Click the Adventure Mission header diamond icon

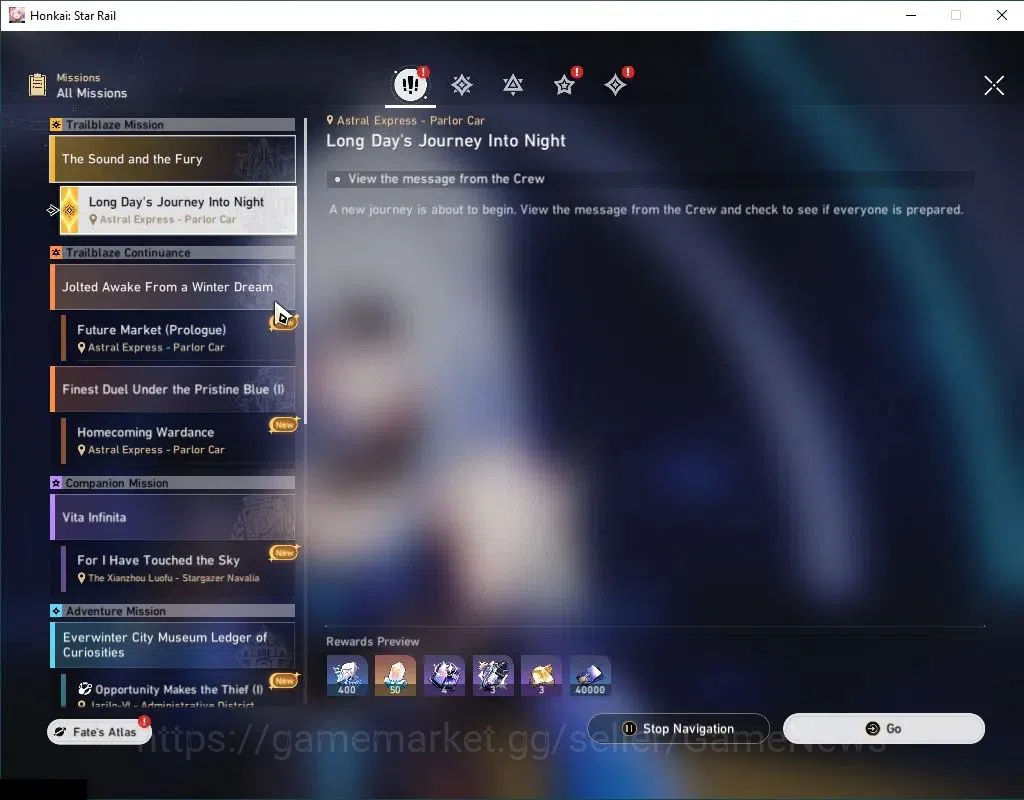(56, 611)
